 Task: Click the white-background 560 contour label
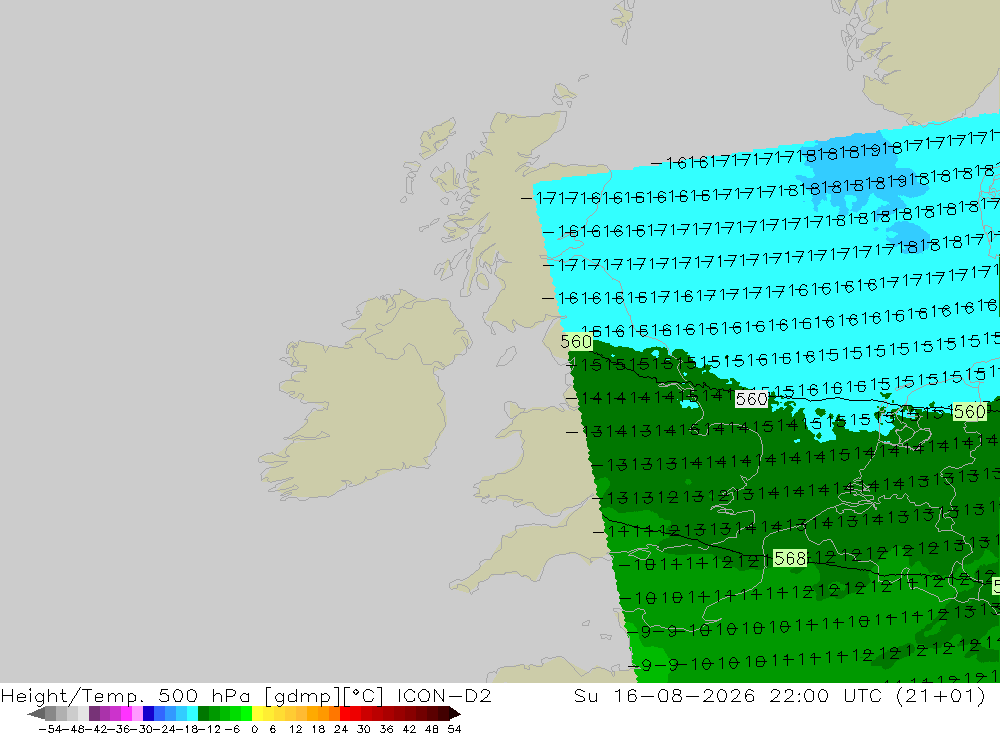(751, 399)
